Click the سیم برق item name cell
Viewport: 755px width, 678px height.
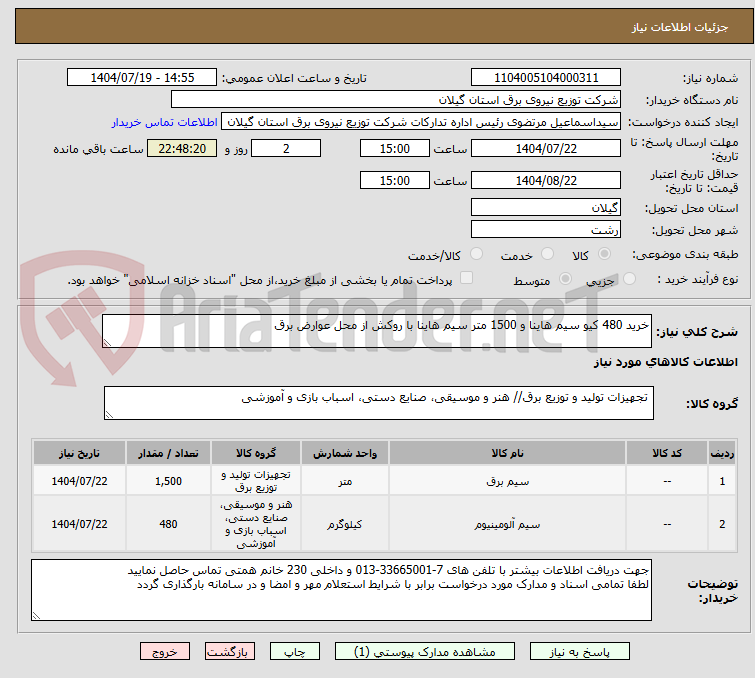(x=508, y=481)
